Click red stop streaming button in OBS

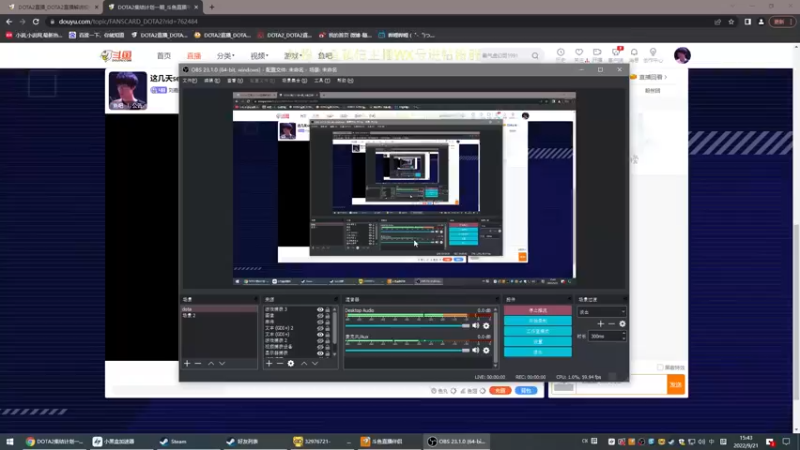tap(538, 310)
